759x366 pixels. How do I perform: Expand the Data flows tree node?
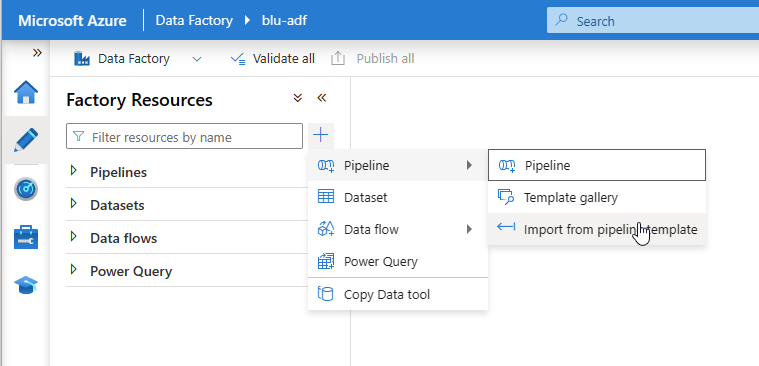coord(74,236)
